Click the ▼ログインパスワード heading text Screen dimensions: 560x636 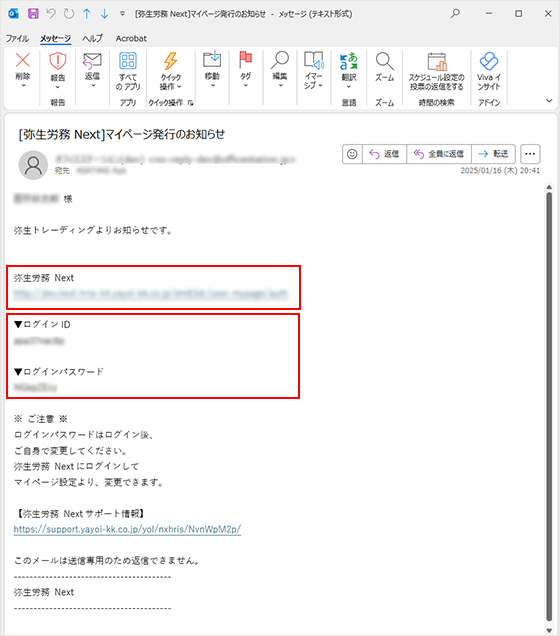tap(59, 372)
